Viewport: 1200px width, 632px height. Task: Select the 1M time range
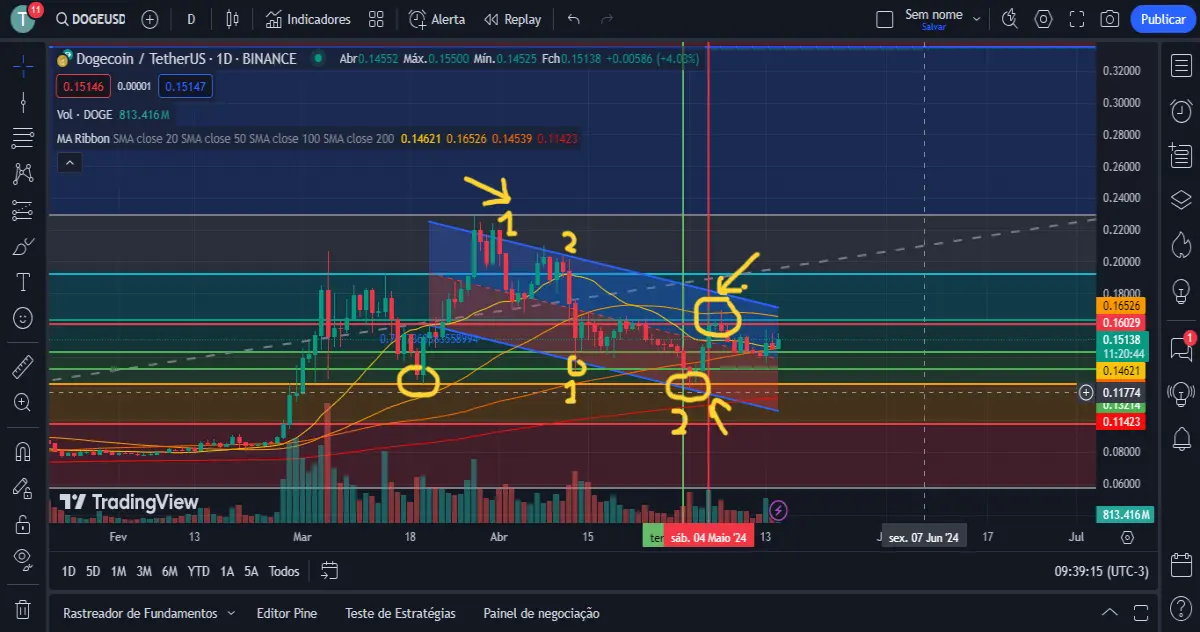click(x=118, y=571)
